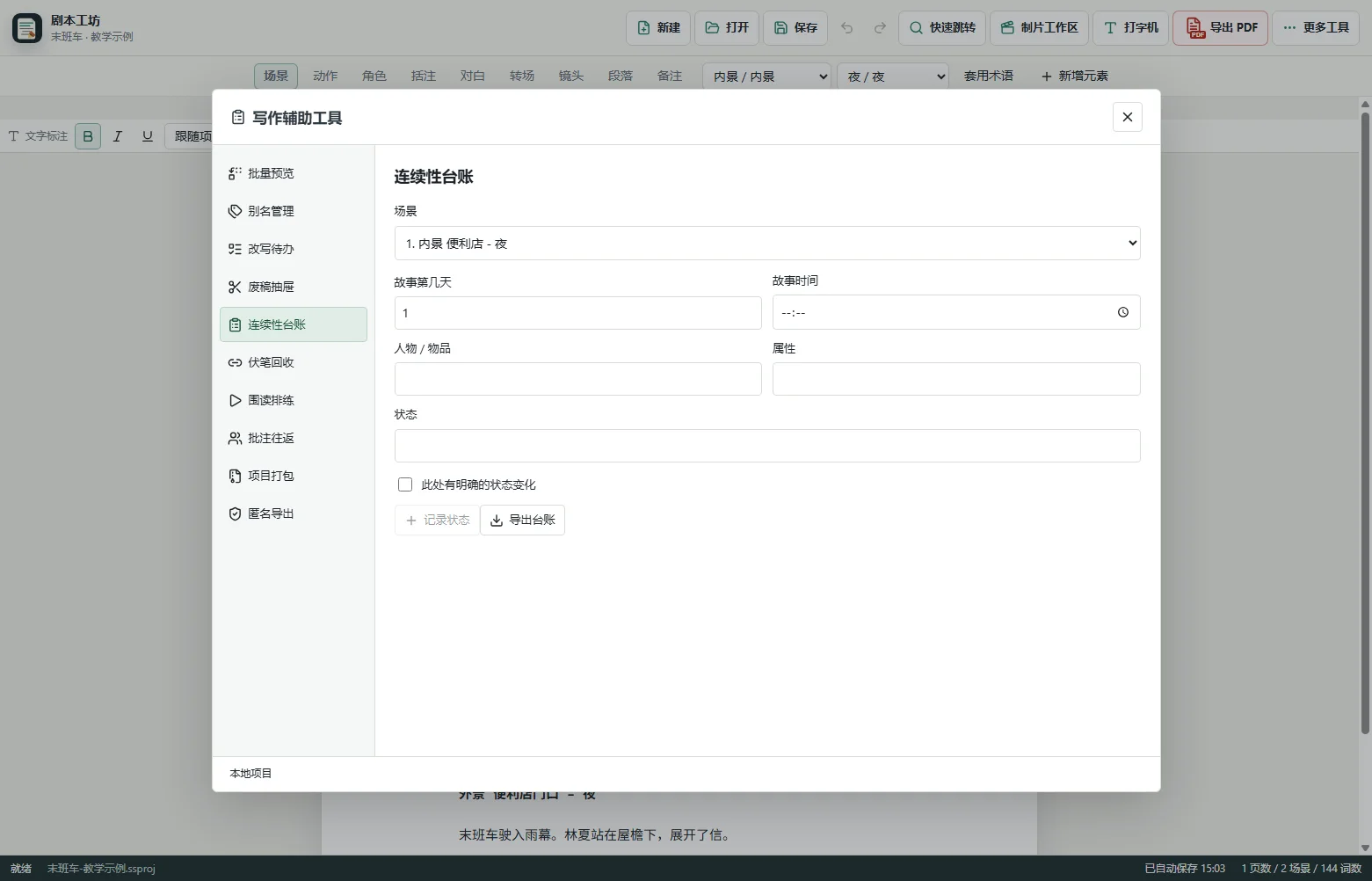Open 废稿抽屉 with scissors icon
Screen dimensions: 1372x881
293,287
